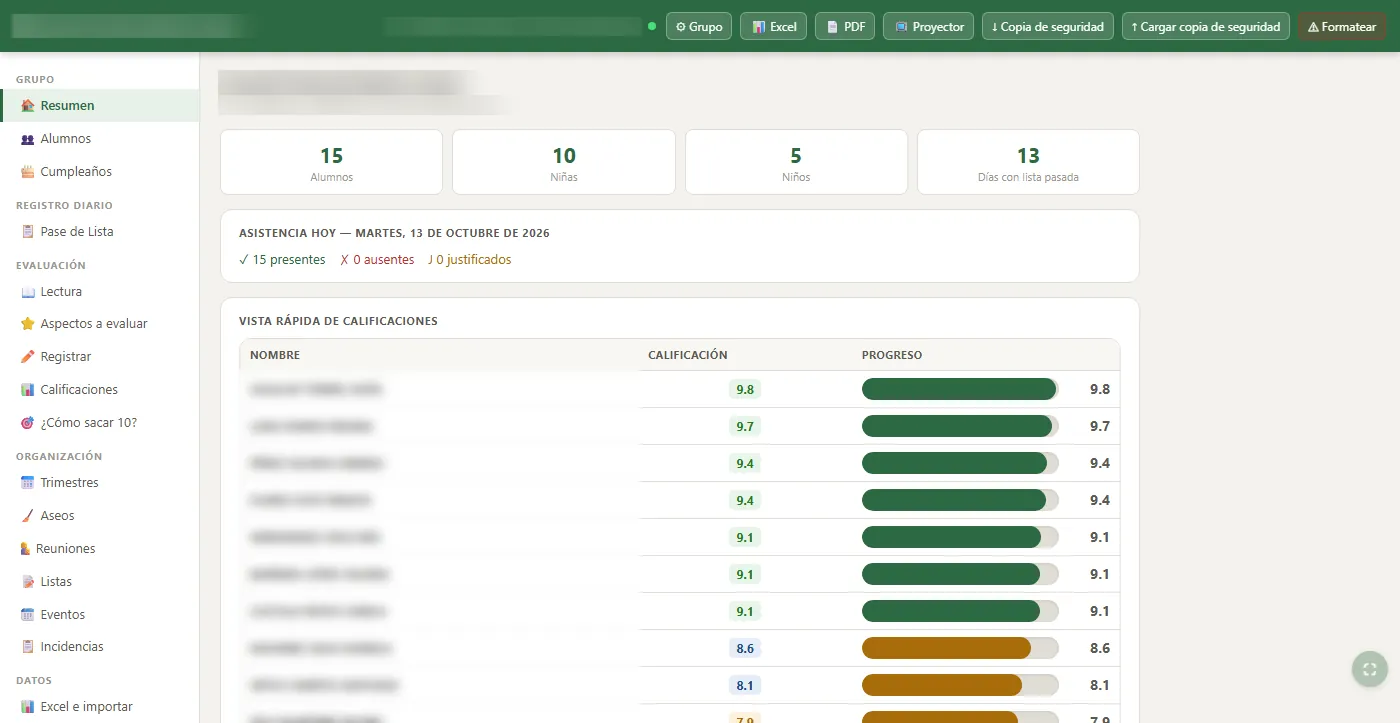This screenshot has width=1400, height=723.
Task: Click the Formatear warning button
Action: (1342, 27)
